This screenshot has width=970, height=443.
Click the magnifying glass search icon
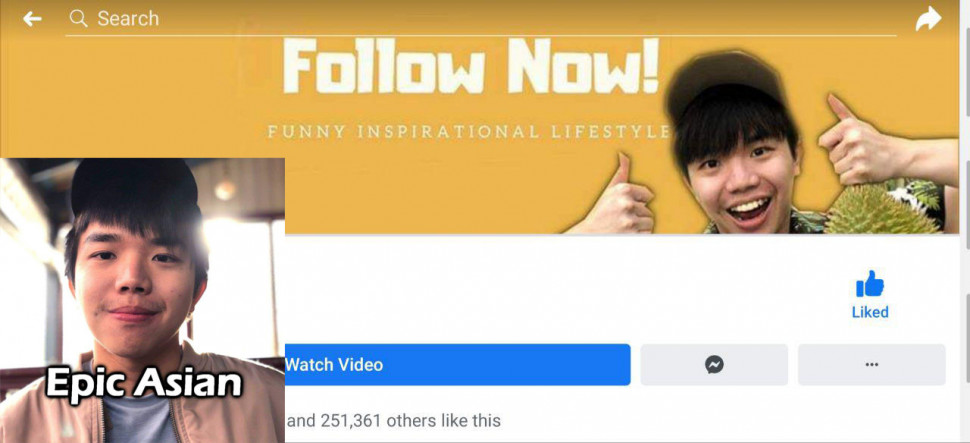coord(79,19)
